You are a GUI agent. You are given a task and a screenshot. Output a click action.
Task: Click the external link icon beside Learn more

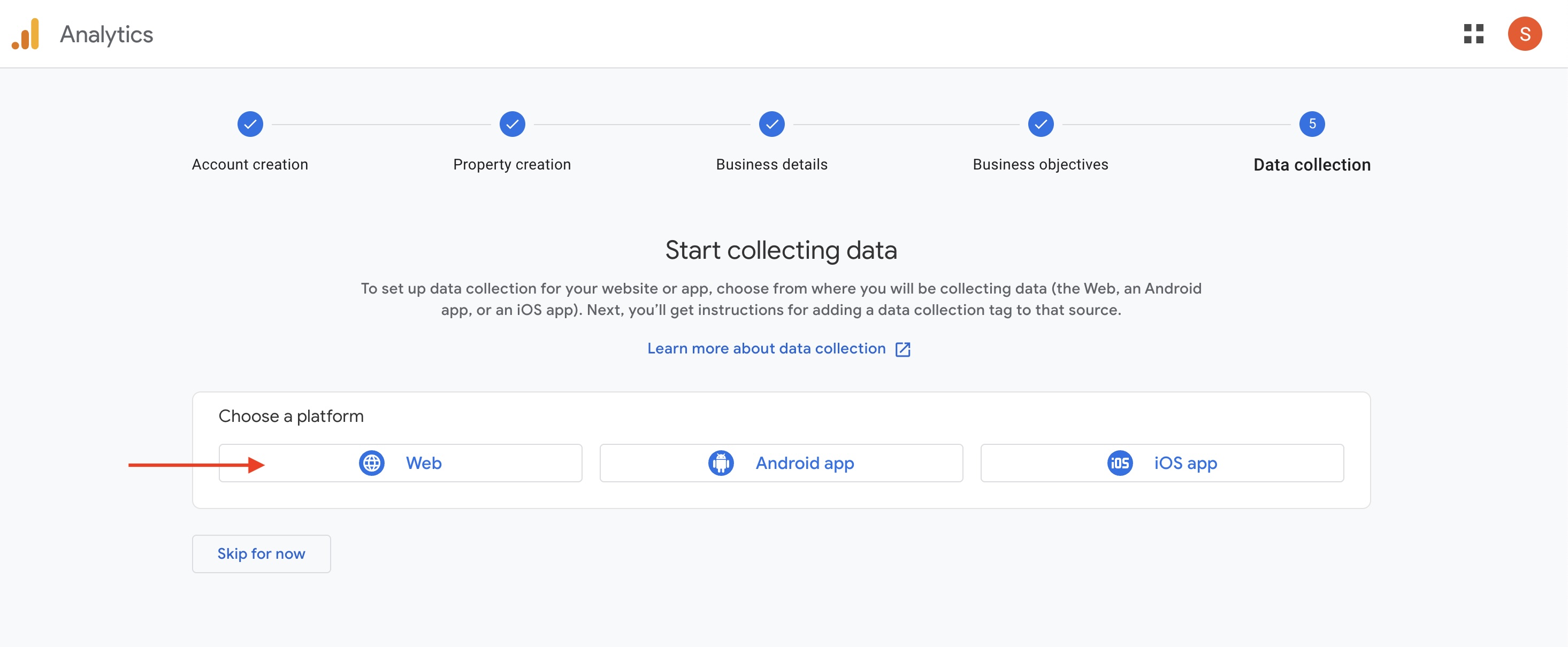tap(902, 349)
